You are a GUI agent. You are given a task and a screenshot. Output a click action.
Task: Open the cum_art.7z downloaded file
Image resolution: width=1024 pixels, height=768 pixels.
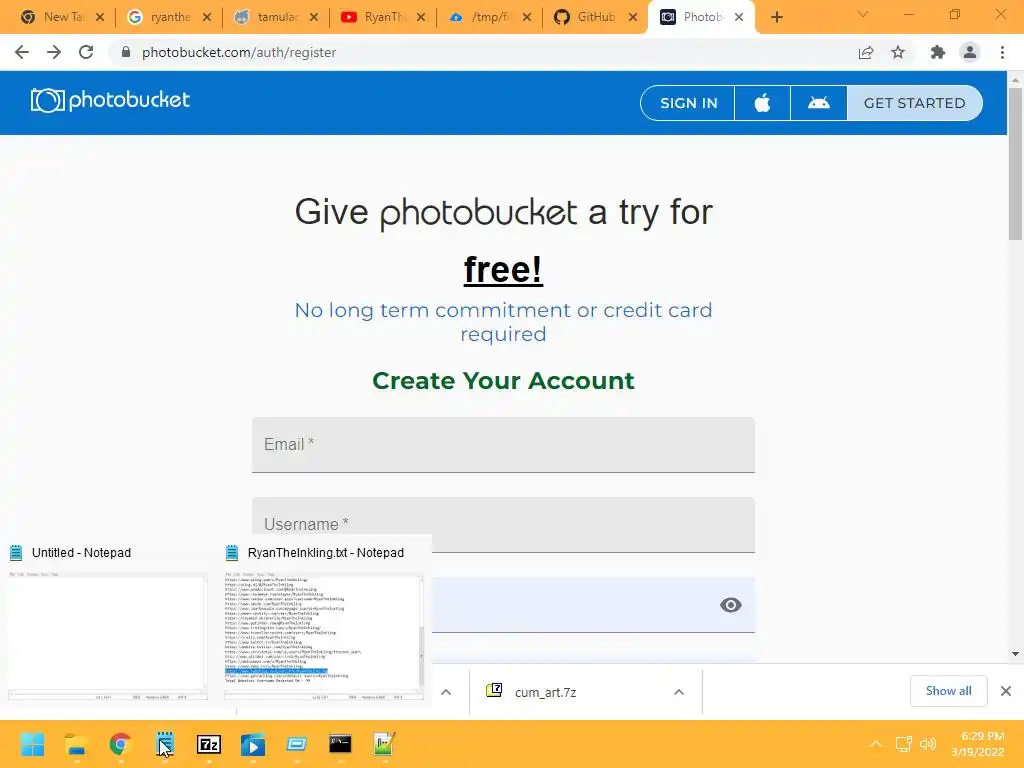coord(545,692)
